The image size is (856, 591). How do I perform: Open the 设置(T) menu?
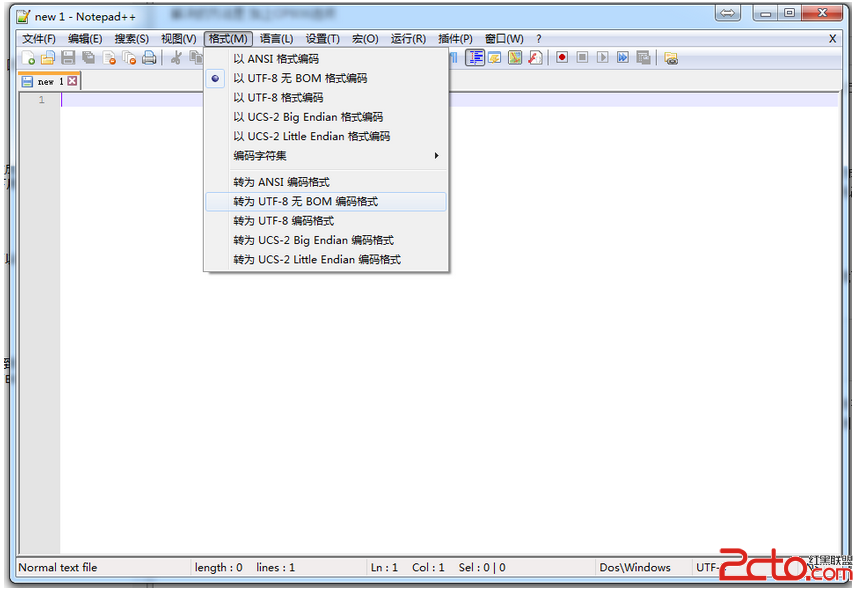pyautogui.click(x=323, y=39)
